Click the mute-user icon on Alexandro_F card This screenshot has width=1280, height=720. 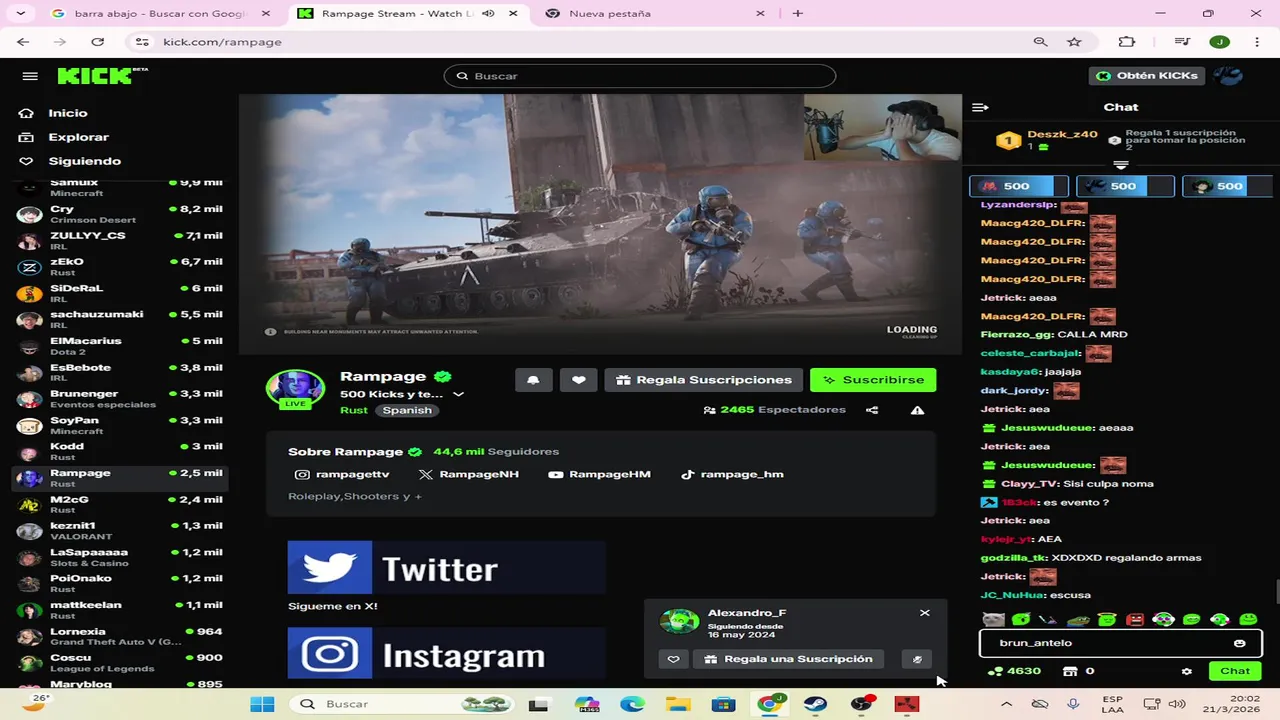pos(917,659)
